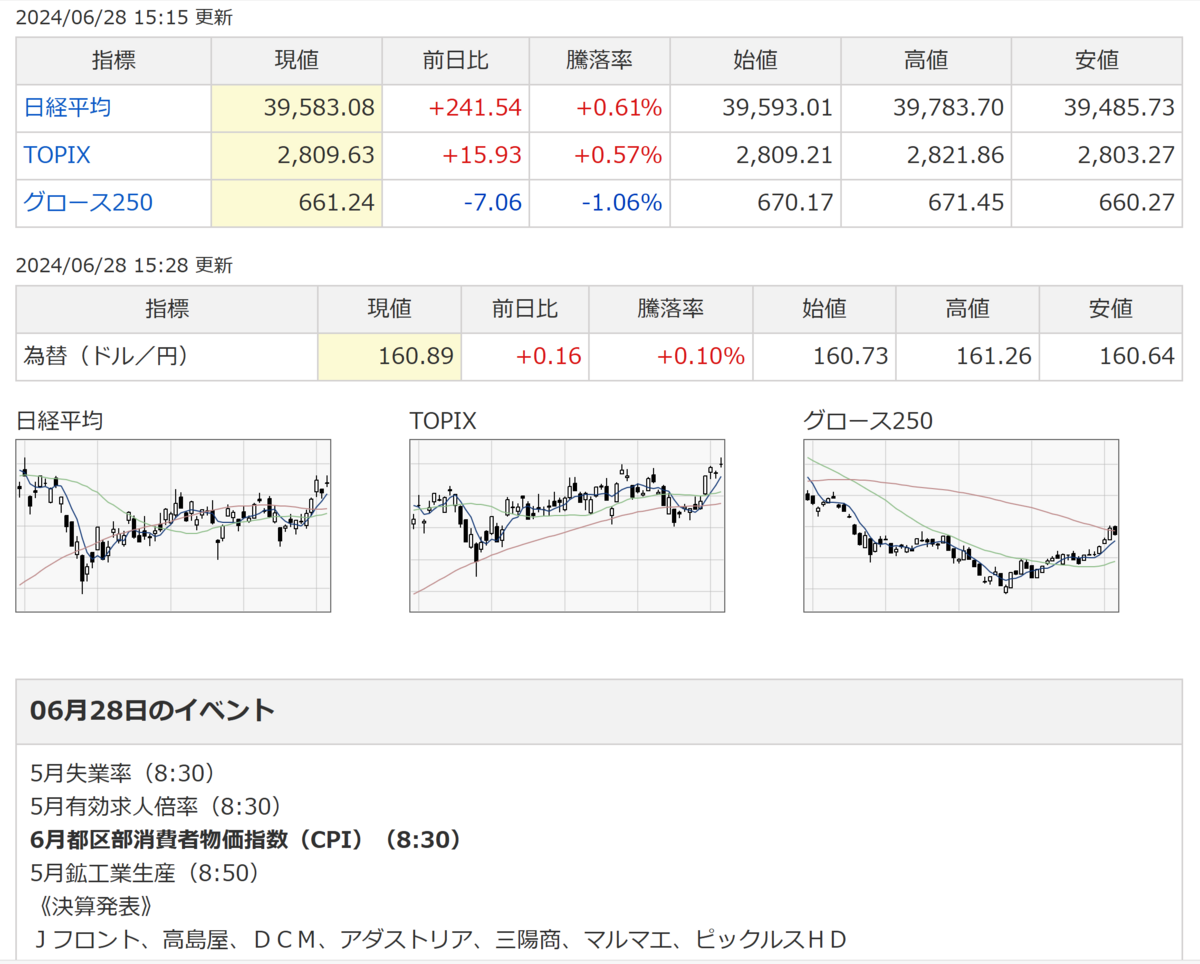Viewport: 1200px width, 964px height.
Task: Click dollar/yen opening value 160.73
Action: [x=852, y=356]
